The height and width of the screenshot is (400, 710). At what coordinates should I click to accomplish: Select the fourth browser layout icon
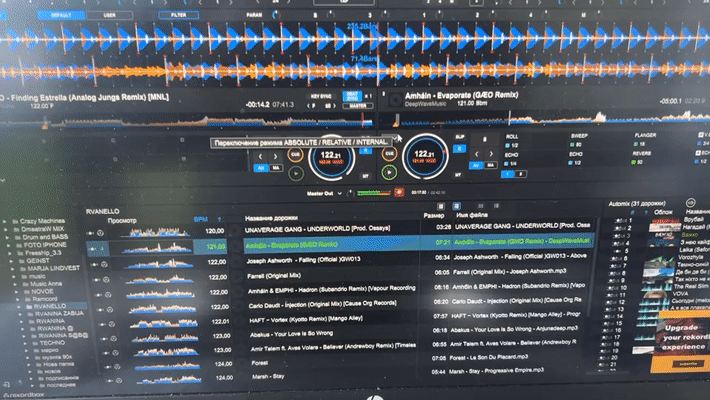pyautogui.click(x=496, y=206)
